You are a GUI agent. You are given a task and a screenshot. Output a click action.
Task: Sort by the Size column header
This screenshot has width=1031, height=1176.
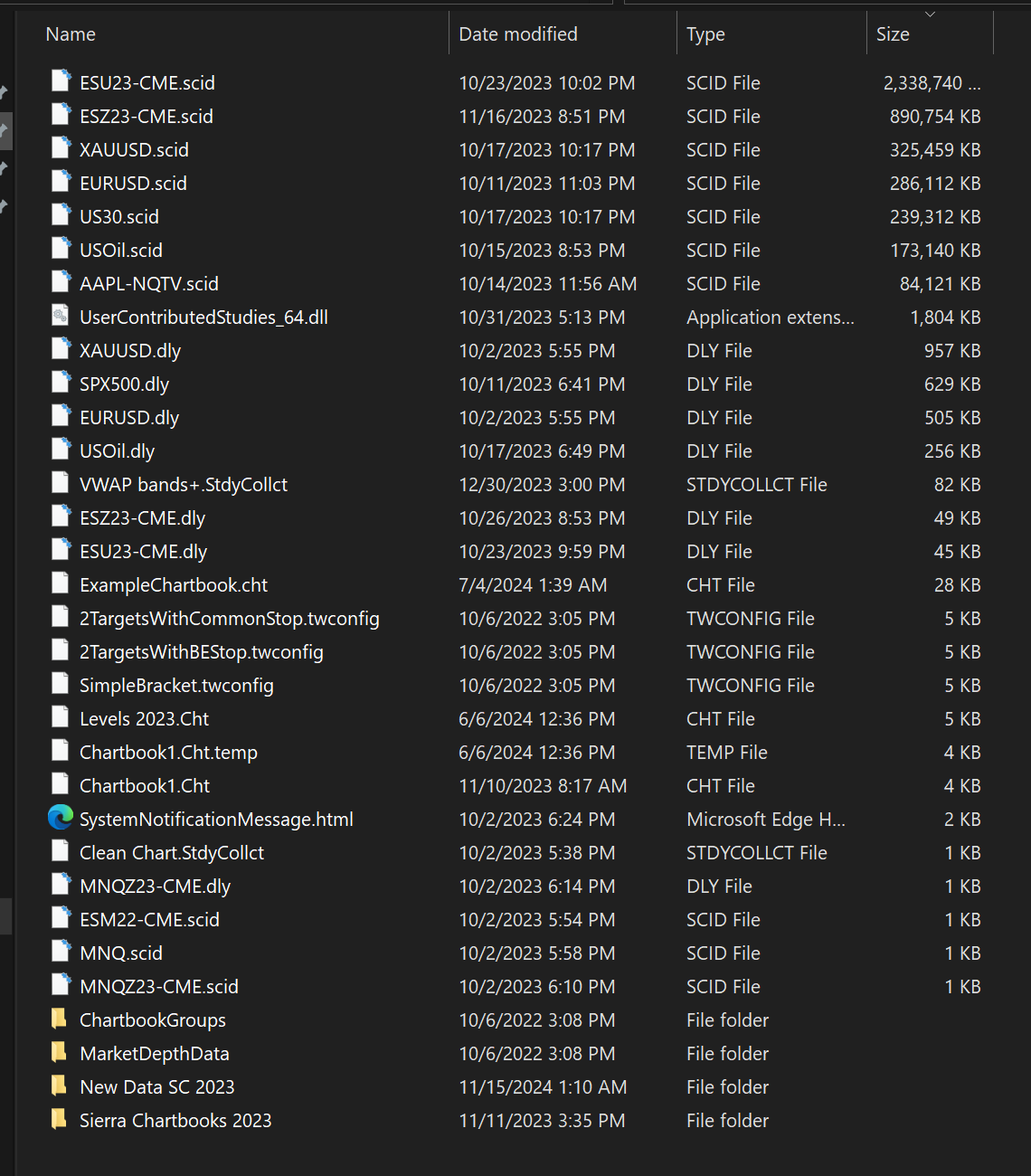pyautogui.click(x=893, y=34)
